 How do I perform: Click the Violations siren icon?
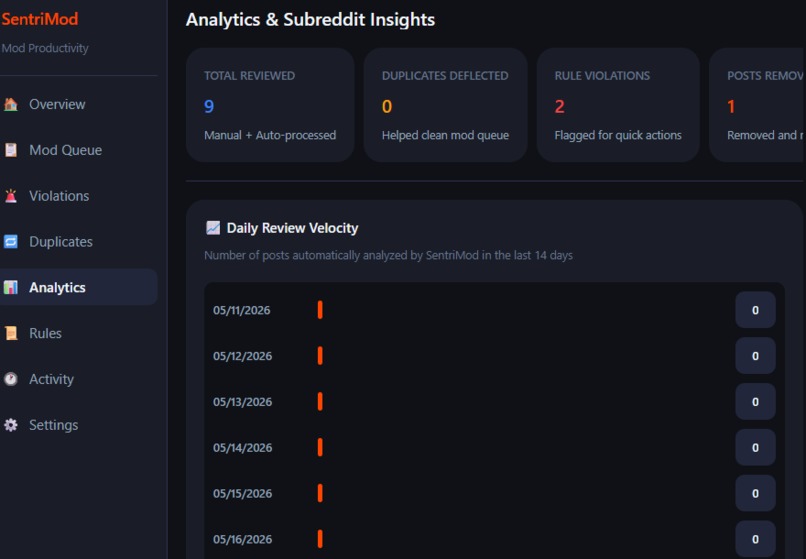click(x=10, y=196)
